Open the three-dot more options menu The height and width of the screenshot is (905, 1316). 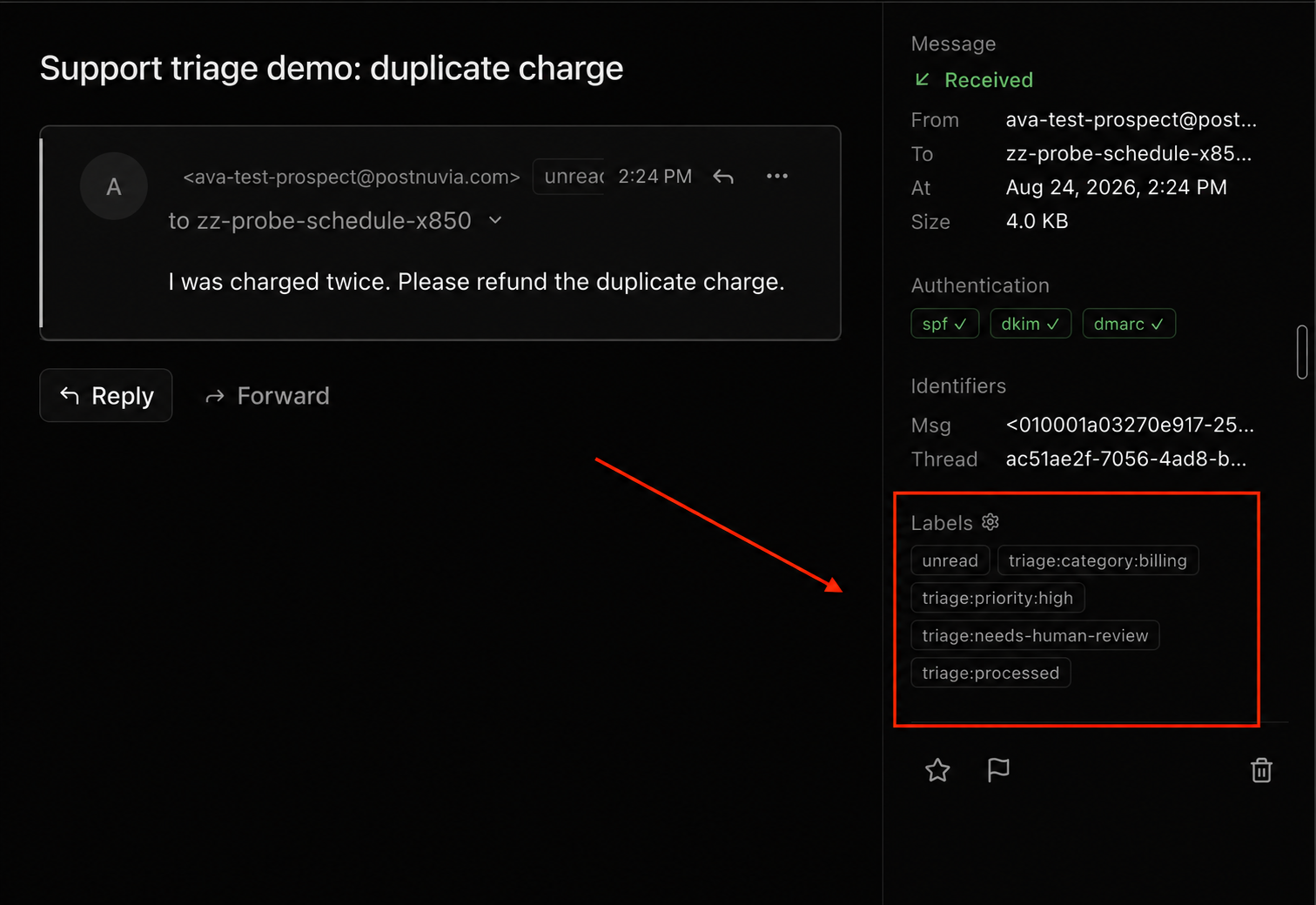[777, 176]
